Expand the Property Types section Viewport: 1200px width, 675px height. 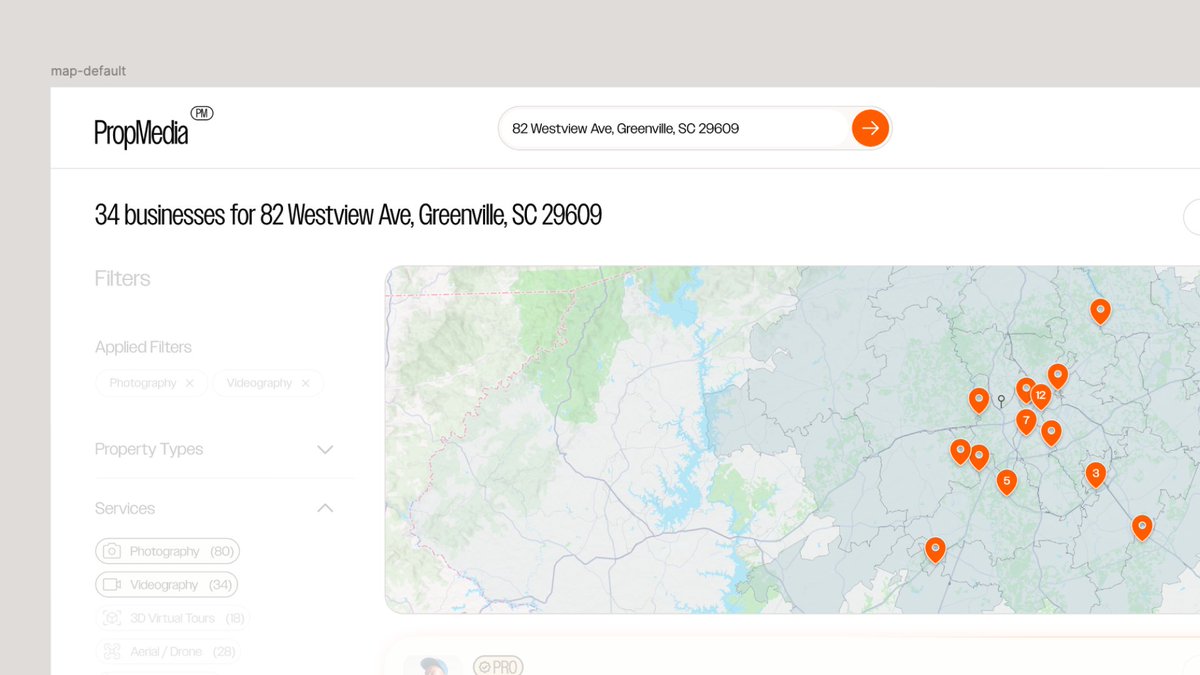[325, 450]
